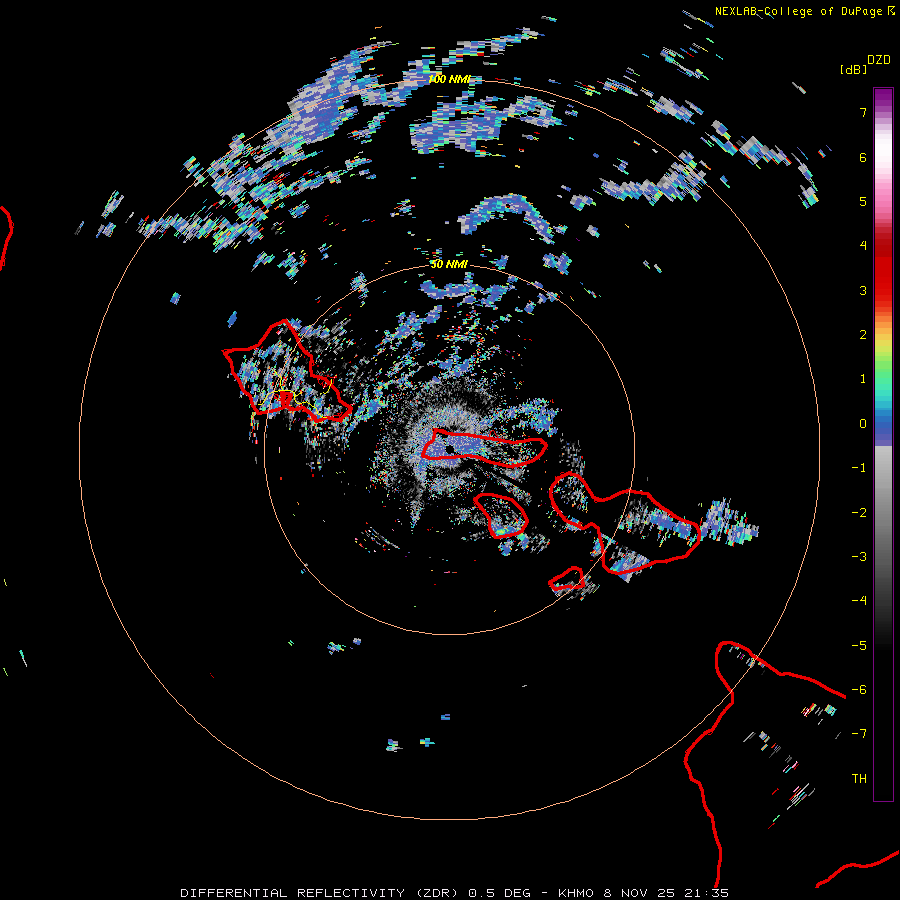The height and width of the screenshot is (900, 900).
Task: Click the [dB] units label
Action: pyautogui.click(x=853, y=69)
